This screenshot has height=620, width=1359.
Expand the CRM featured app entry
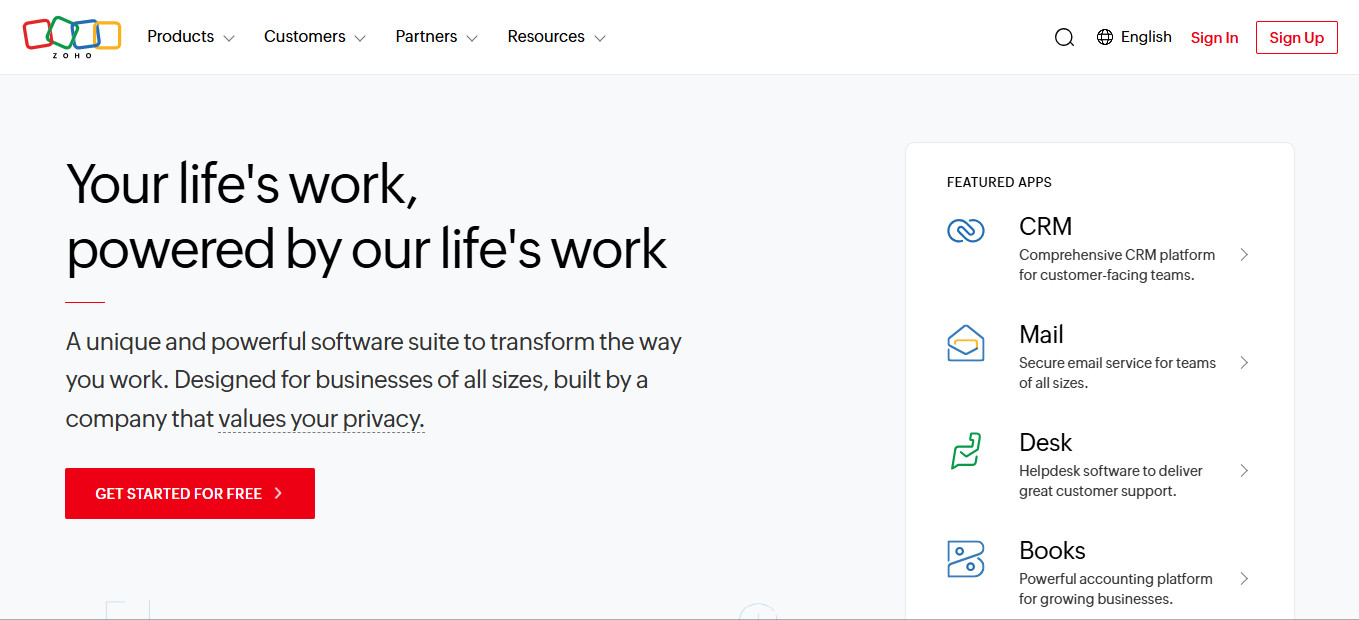point(1244,254)
